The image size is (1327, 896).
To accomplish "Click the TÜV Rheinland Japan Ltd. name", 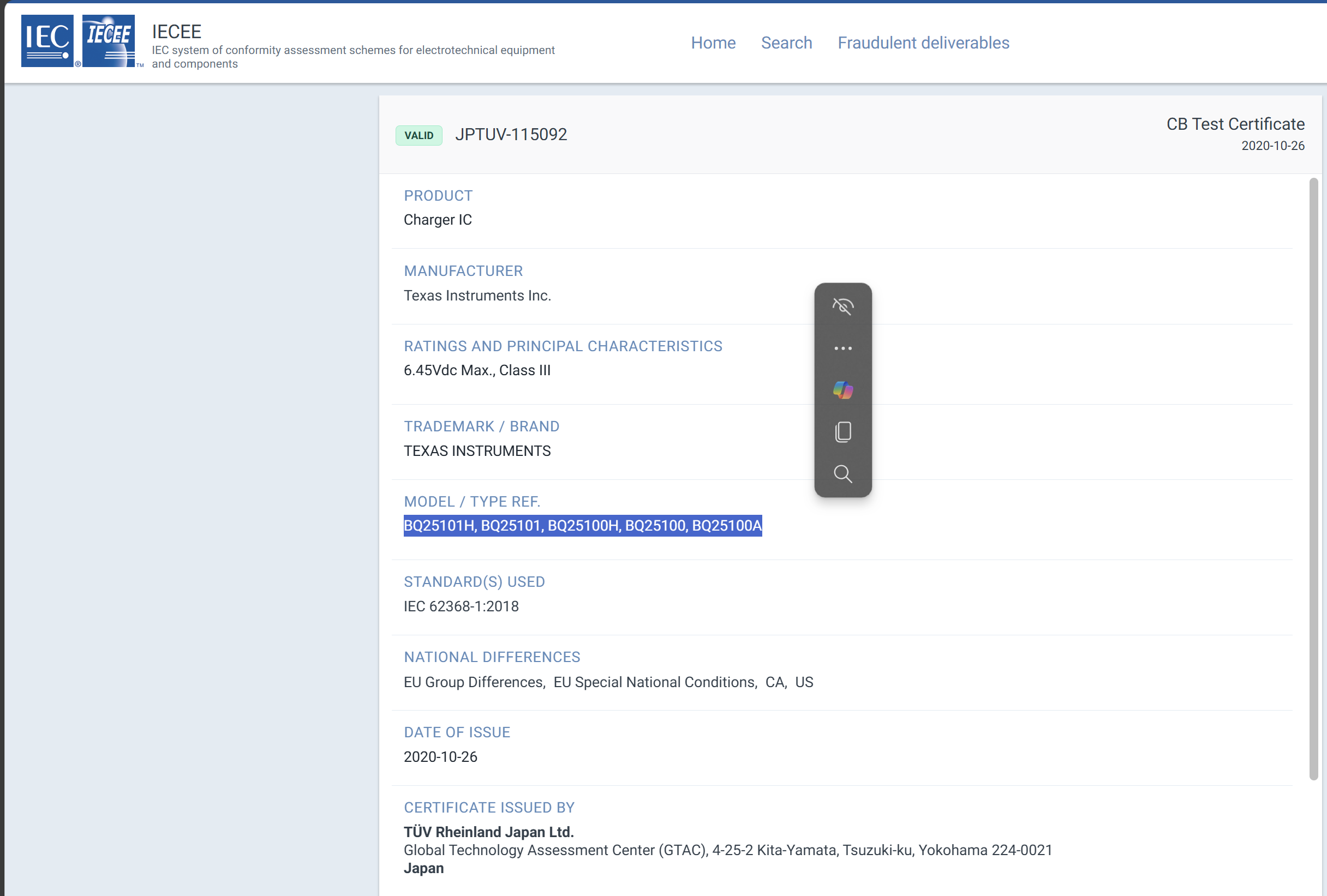I will (x=488, y=832).
